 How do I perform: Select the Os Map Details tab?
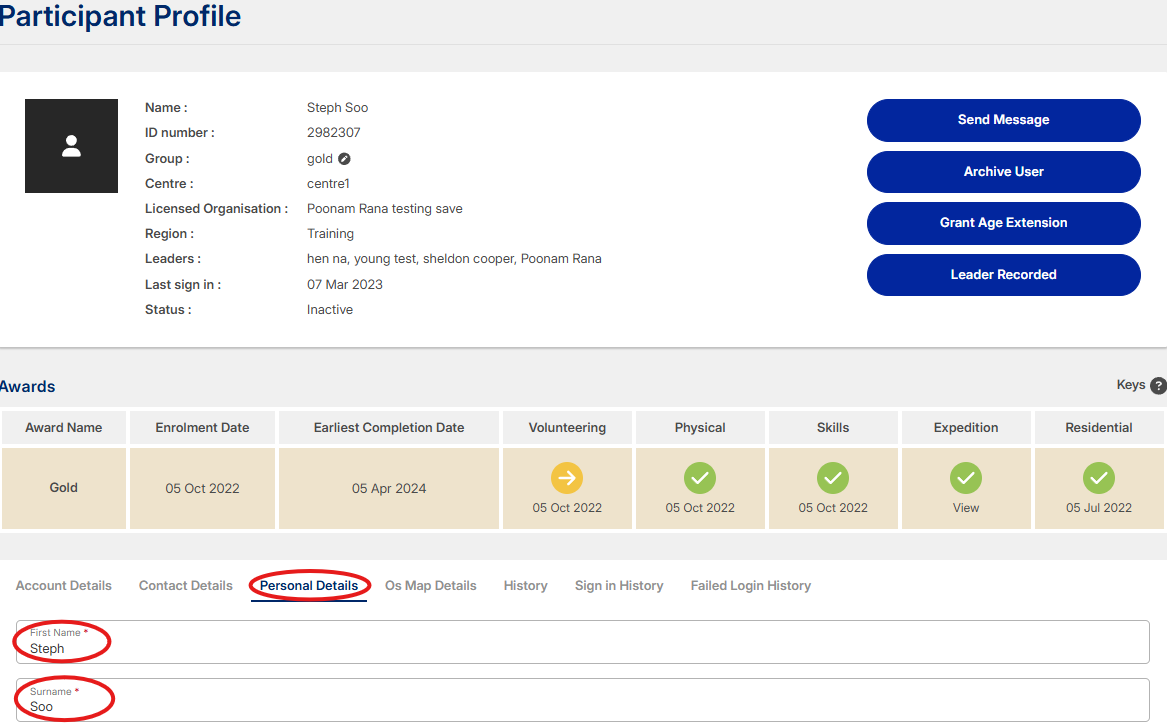431,586
